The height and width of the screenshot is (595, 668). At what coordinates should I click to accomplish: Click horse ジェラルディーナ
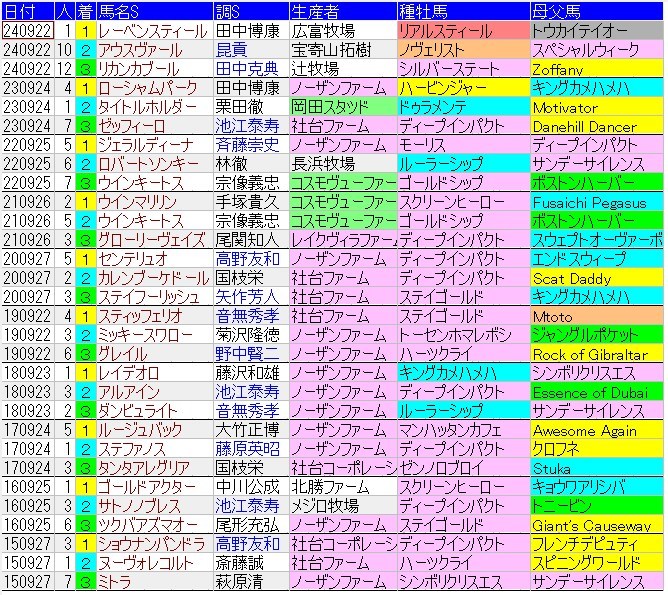(146, 145)
